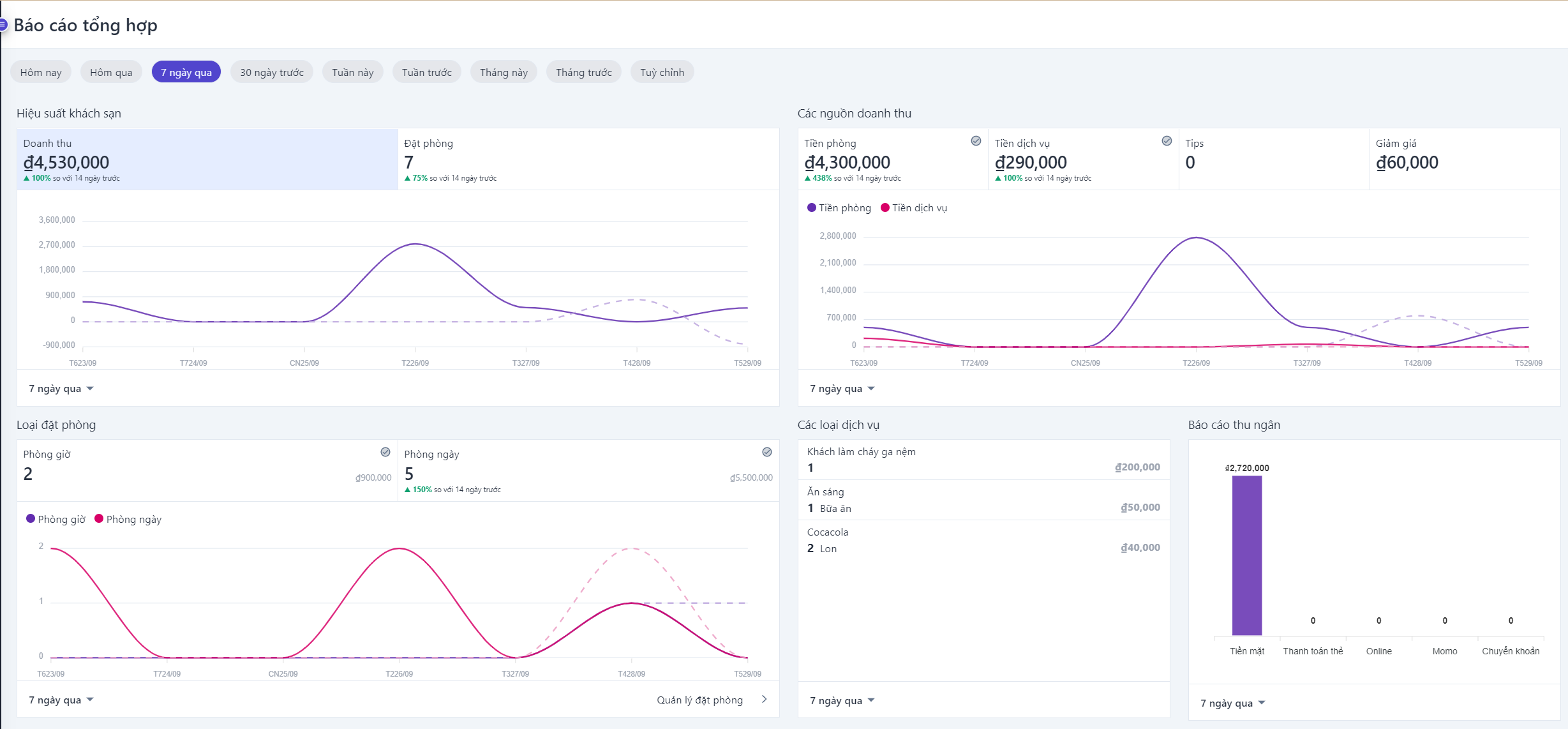Switch to the Tháng này filter tab
Image resolution: width=1568 pixels, height=729 pixels.
tap(504, 72)
